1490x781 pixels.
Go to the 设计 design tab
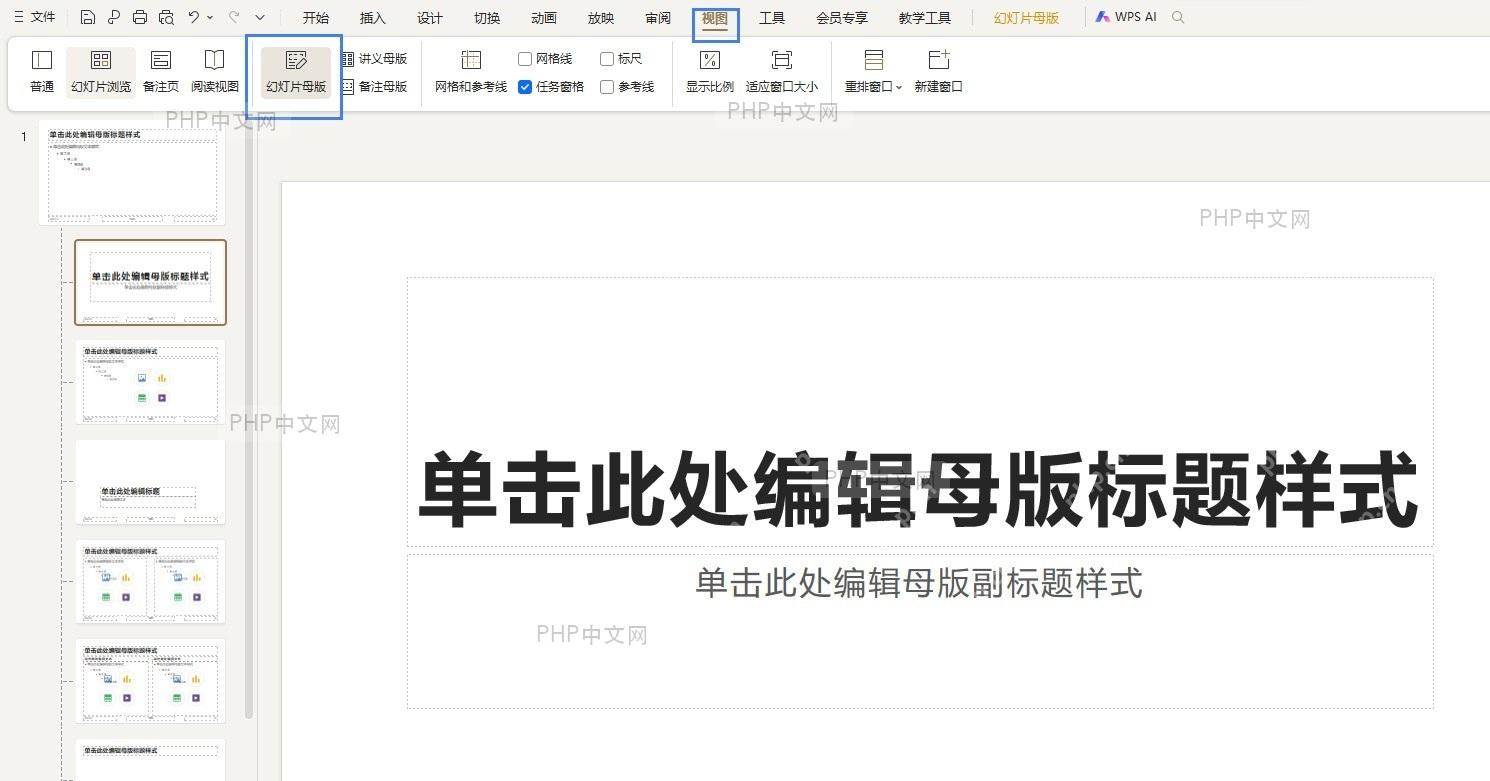(x=430, y=18)
